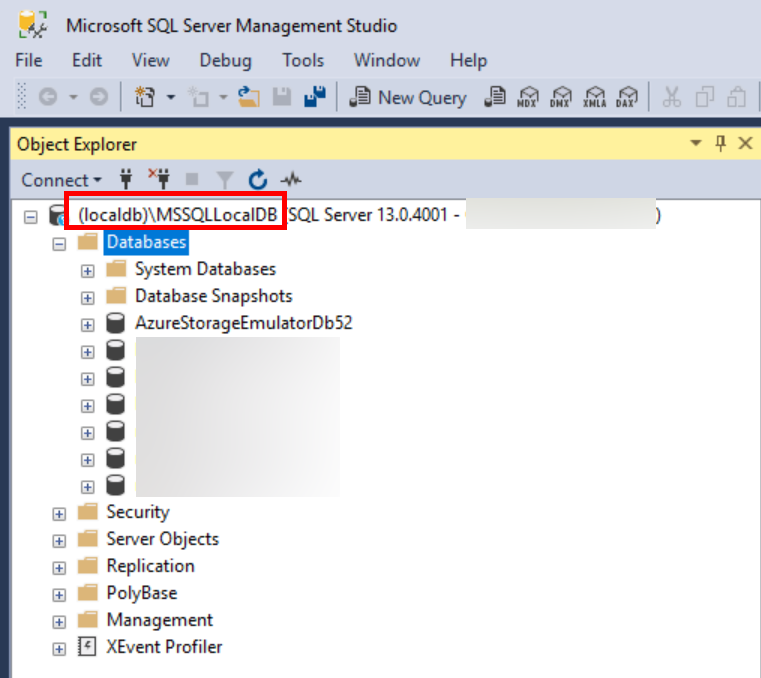761x678 pixels.
Task: Select the Server Objects tree item
Action: (x=163, y=539)
